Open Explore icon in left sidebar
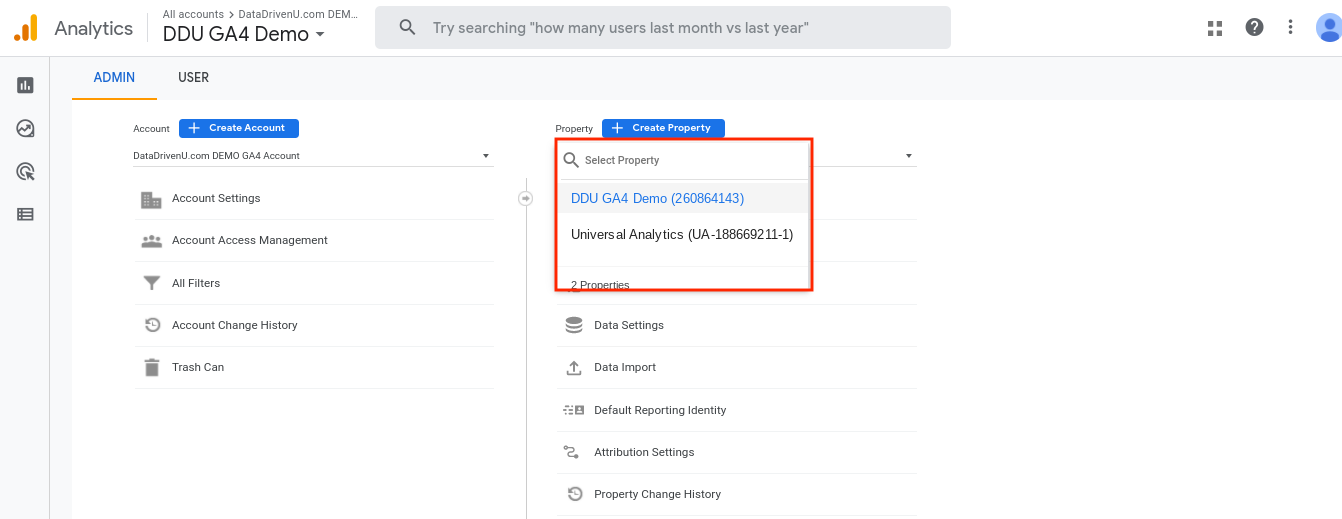Image resolution: width=1342 pixels, height=519 pixels. pos(25,128)
